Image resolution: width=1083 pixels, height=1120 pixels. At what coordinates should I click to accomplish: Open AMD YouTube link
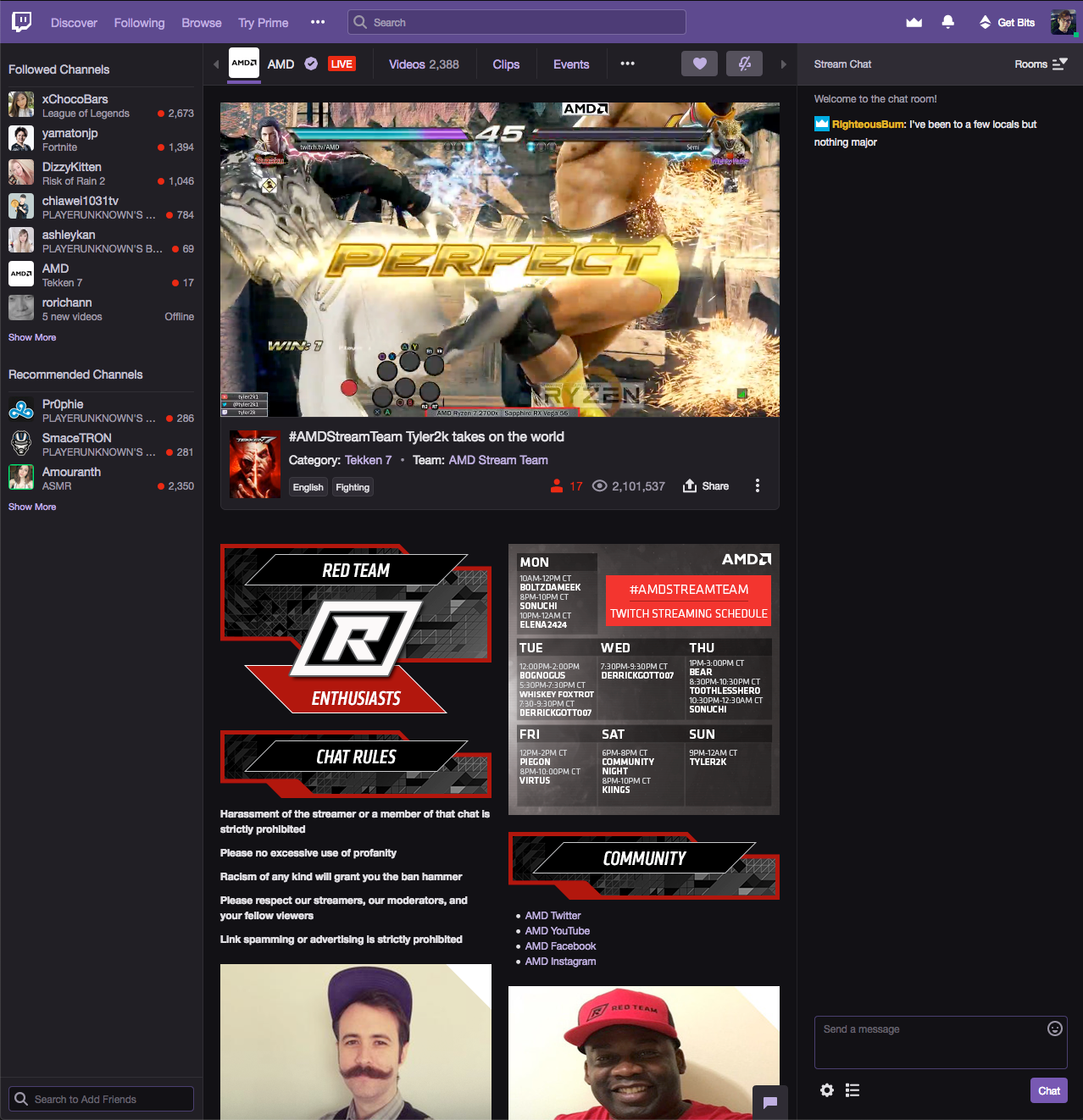tap(557, 931)
